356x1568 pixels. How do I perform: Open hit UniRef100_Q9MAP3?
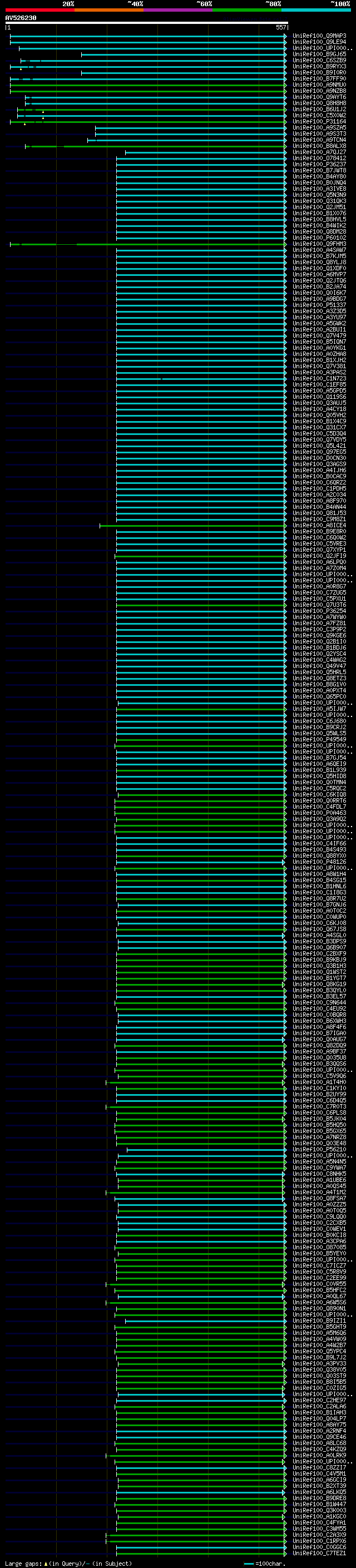[319, 36]
